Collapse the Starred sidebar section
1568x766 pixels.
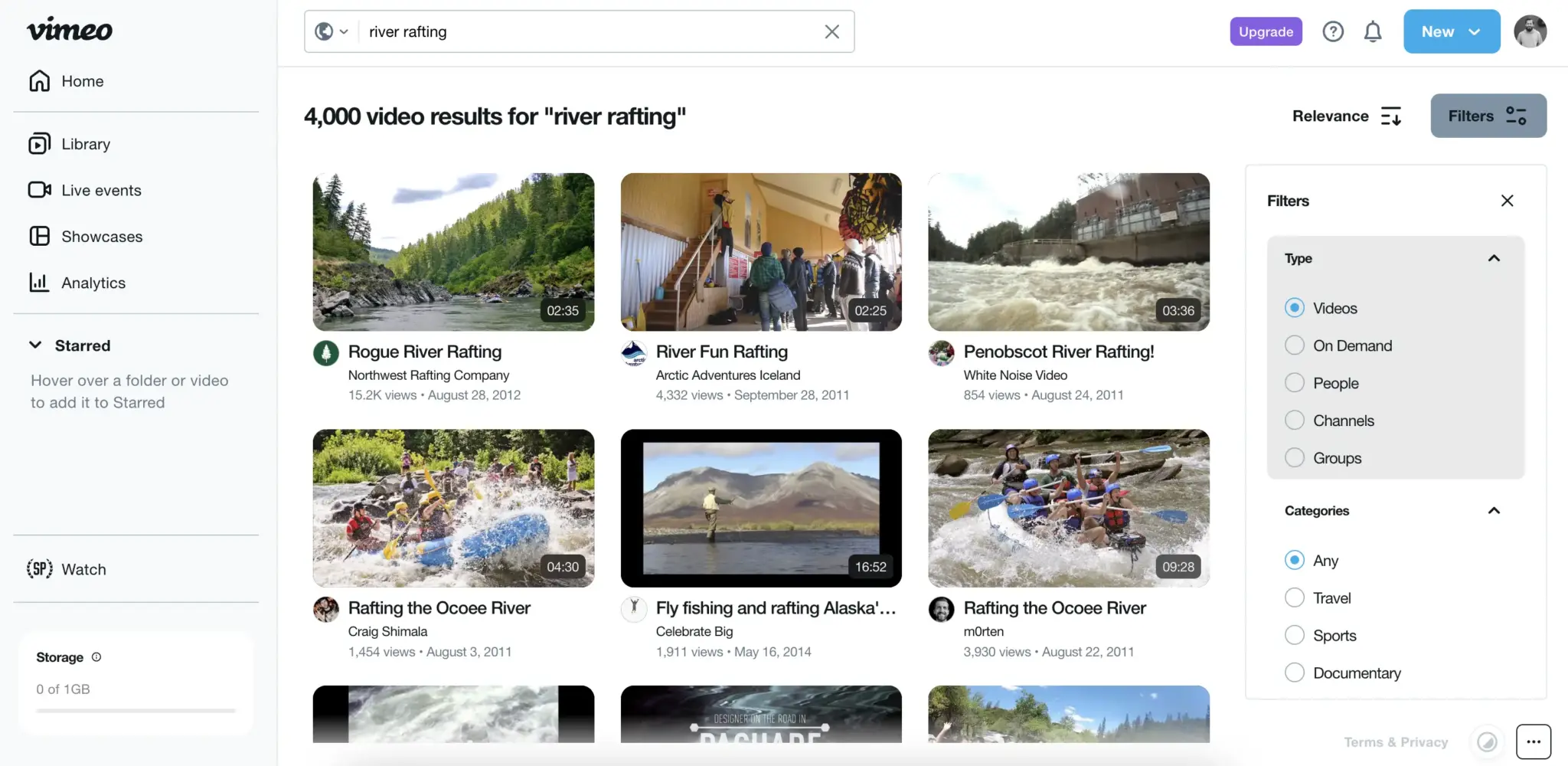(35, 345)
